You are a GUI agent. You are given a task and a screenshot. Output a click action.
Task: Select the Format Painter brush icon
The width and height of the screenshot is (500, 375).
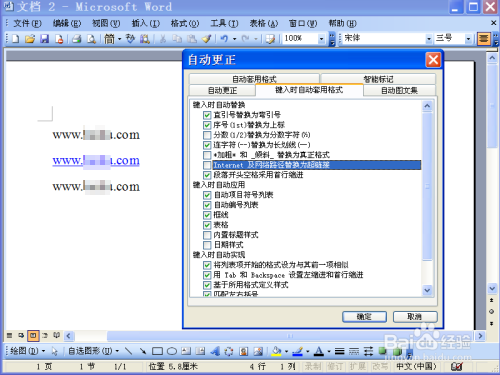tap(206, 39)
